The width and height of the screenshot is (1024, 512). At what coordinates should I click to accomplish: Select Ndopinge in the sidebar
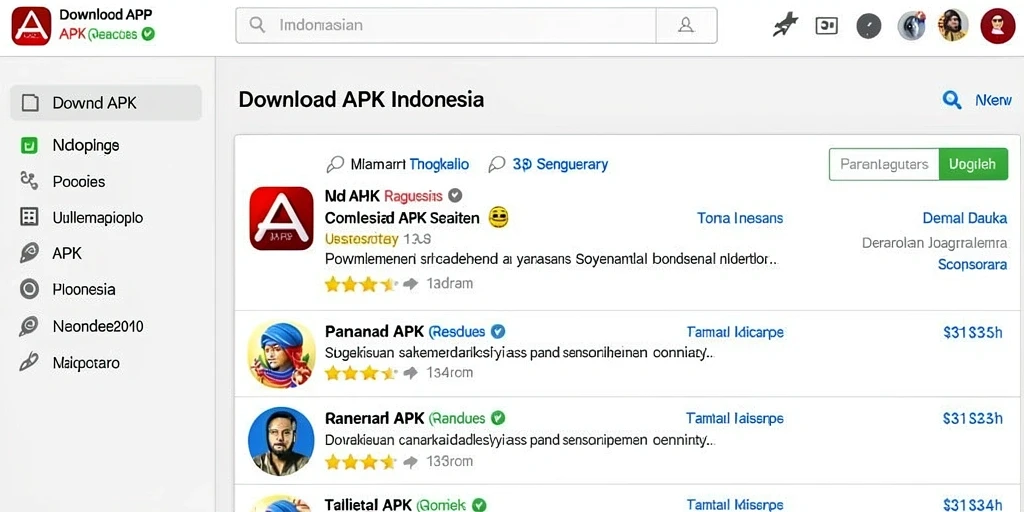click(86, 145)
